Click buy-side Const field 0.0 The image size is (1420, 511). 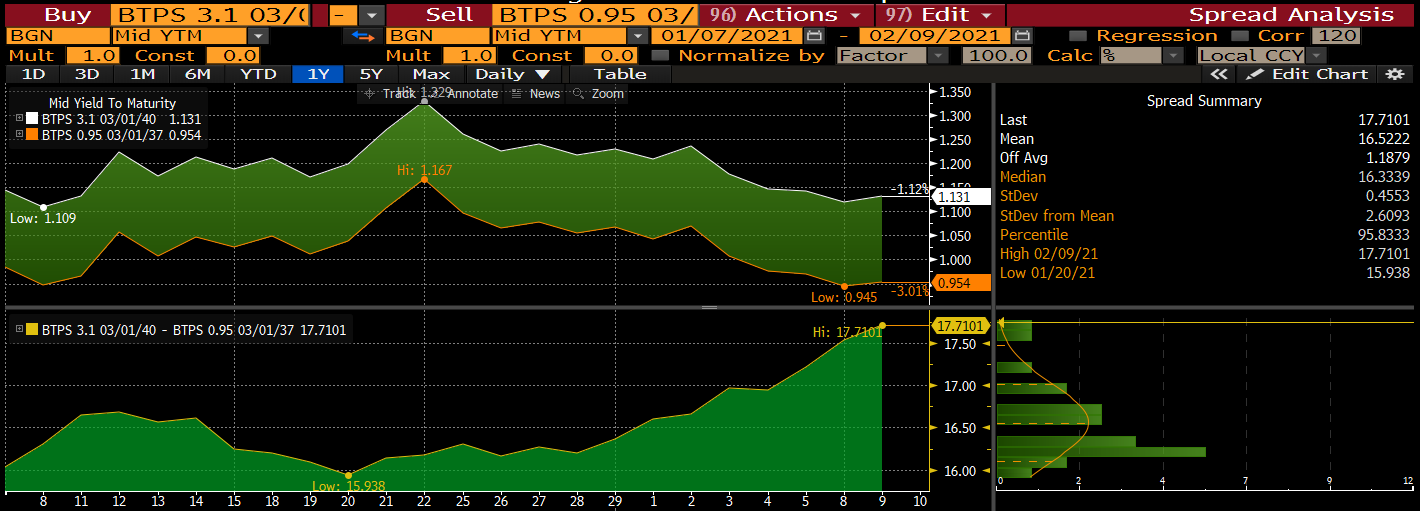tap(233, 55)
